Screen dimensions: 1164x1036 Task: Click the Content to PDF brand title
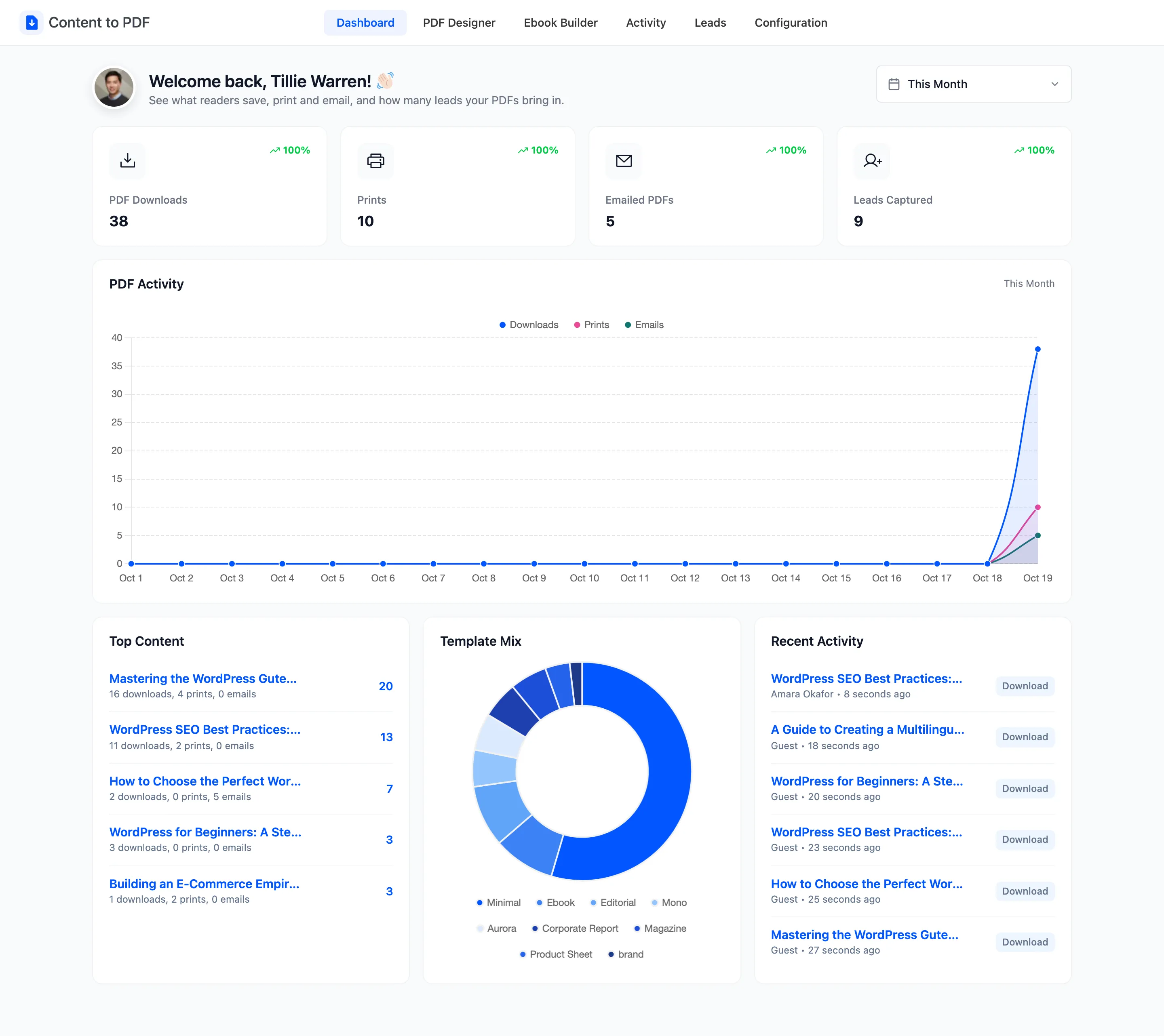[99, 23]
